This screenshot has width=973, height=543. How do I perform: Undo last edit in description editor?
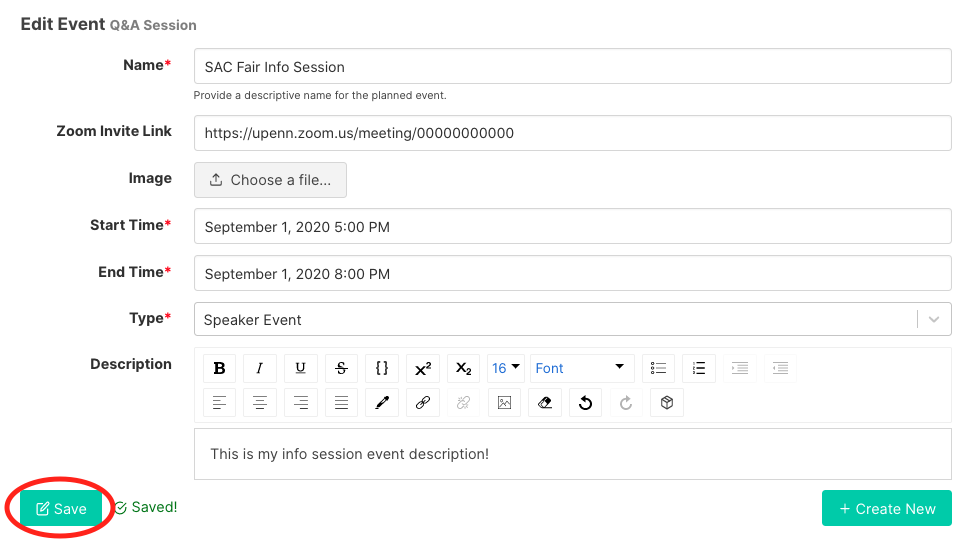point(586,403)
